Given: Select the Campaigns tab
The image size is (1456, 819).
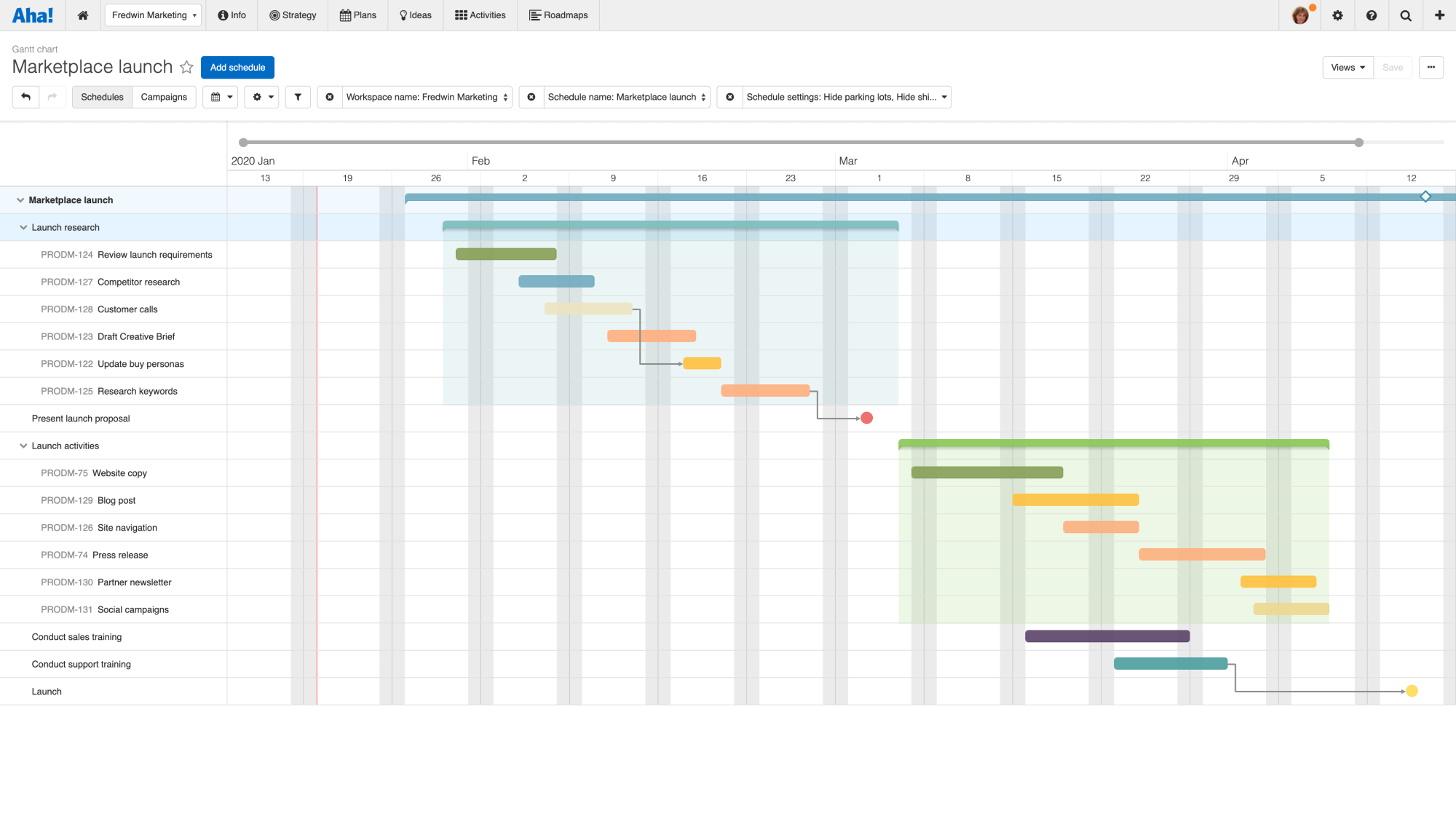Looking at the screenshot, I should [x=163, y=97].
